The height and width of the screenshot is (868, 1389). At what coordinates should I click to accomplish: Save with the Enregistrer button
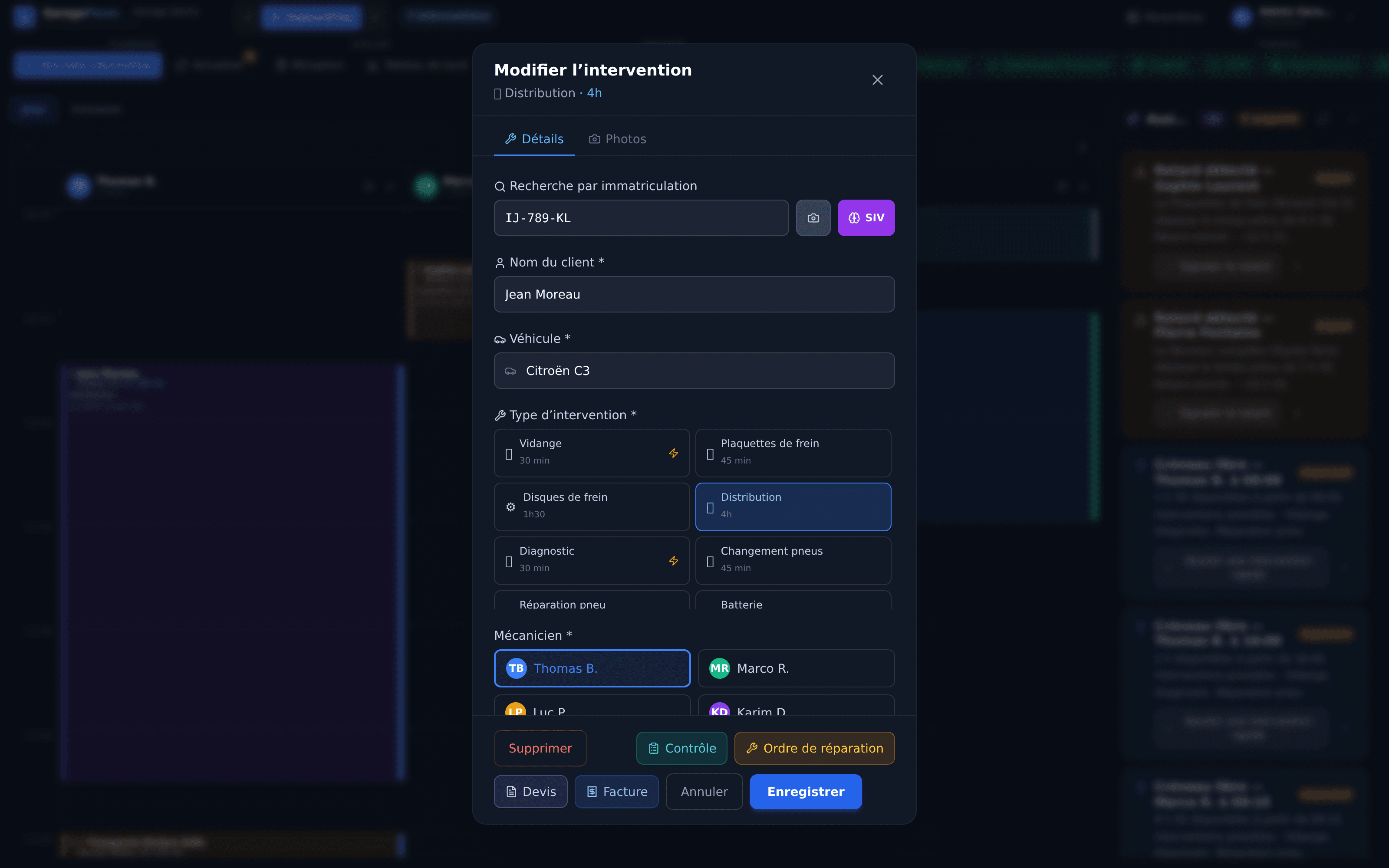pos(806,792)
